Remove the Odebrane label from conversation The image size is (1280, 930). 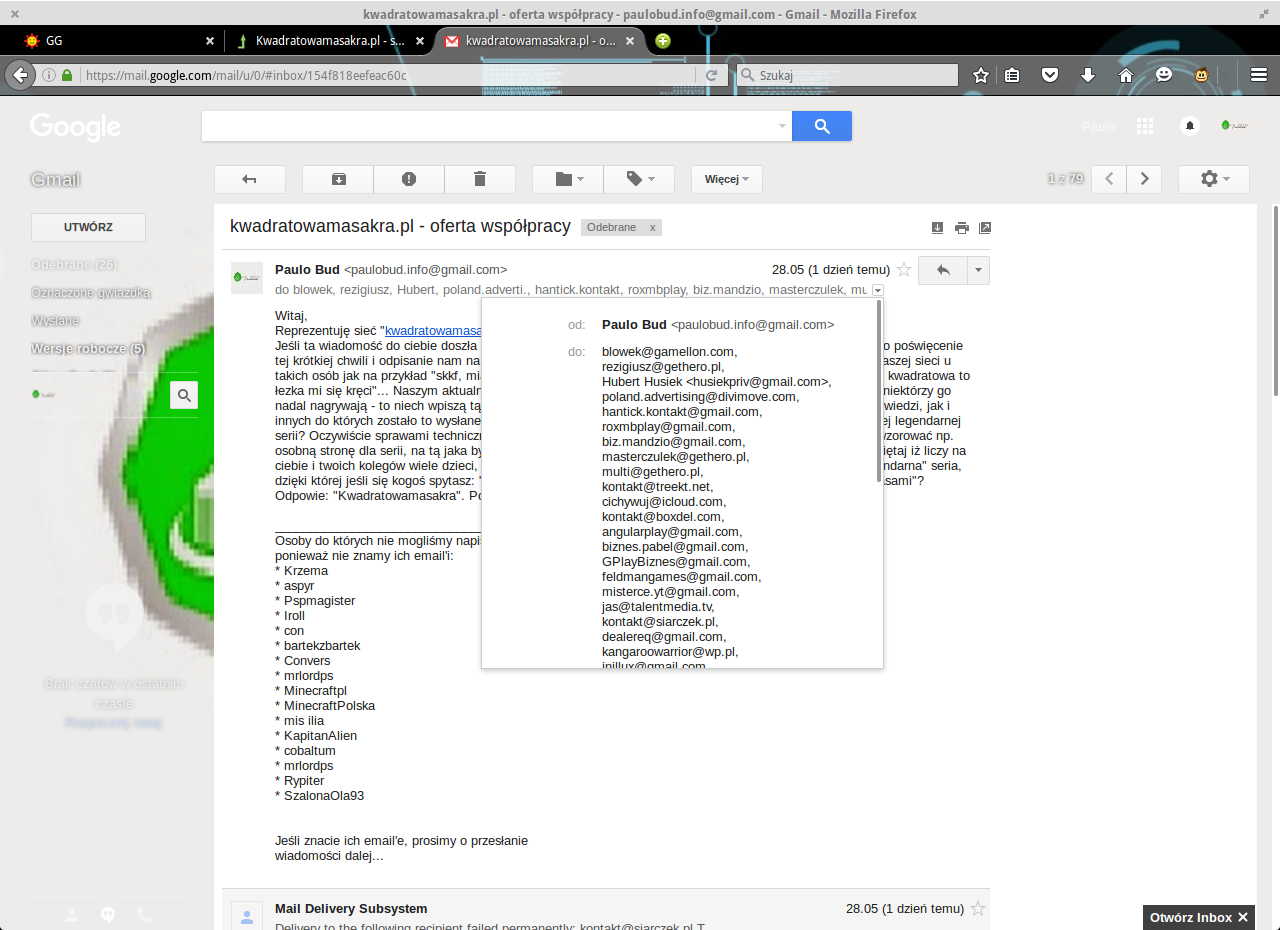(653, 228)
